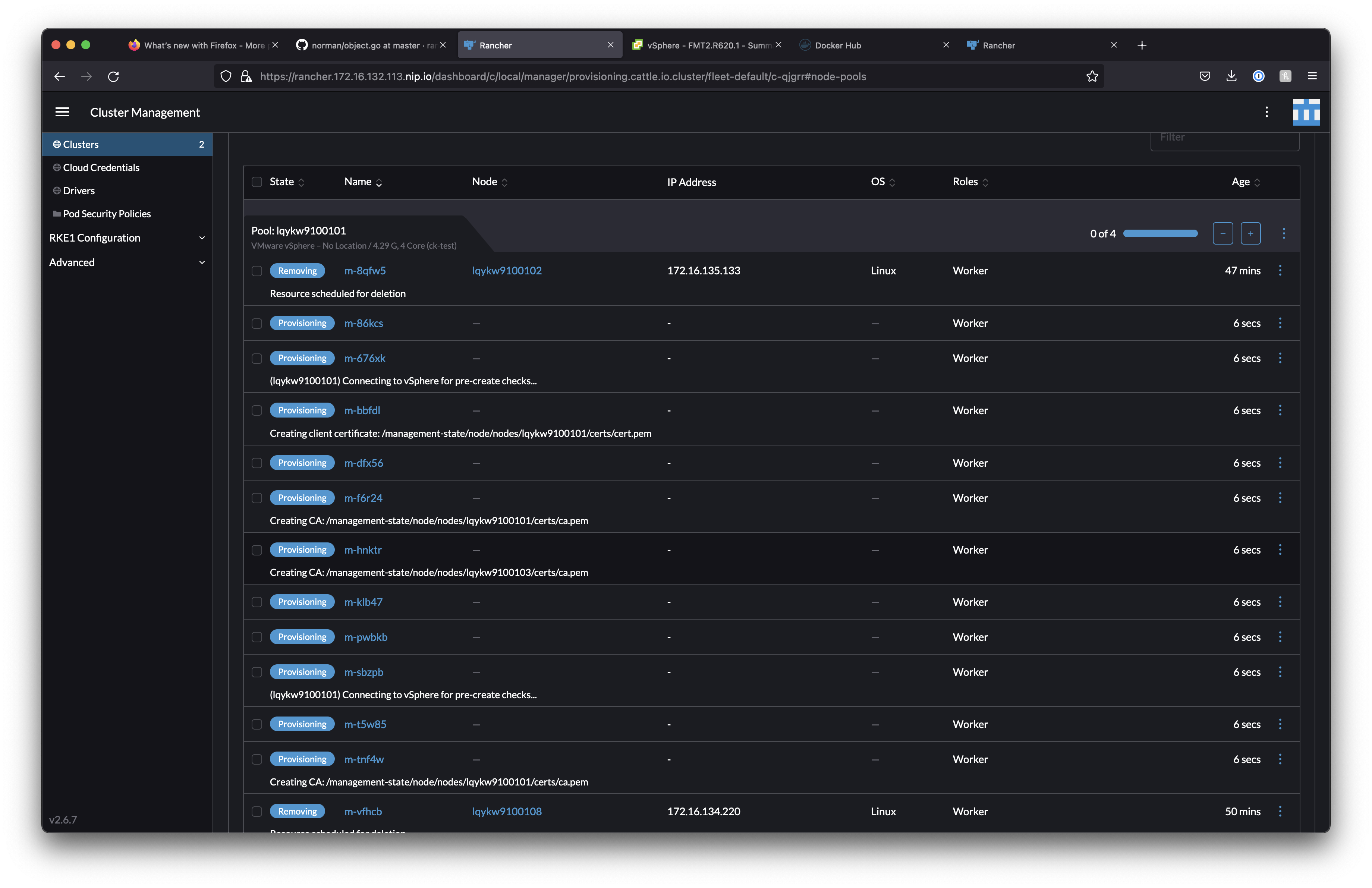Image resolution: width=1372 pixels, height=888 pixels.
Task: Check the m-pwbkb row checkbox
Action: [x=257, y=637]
